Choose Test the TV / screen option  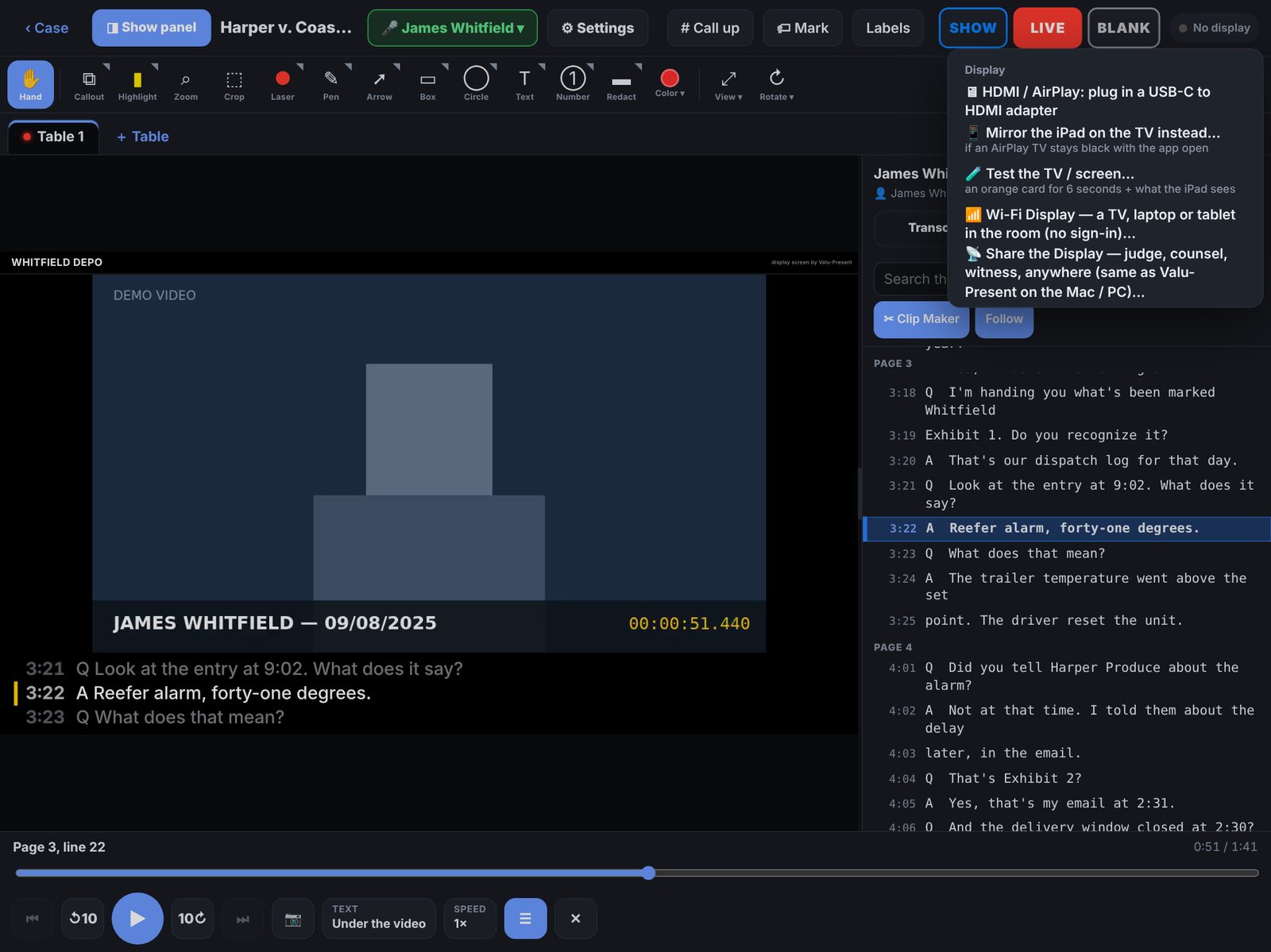click(1104, 180)
